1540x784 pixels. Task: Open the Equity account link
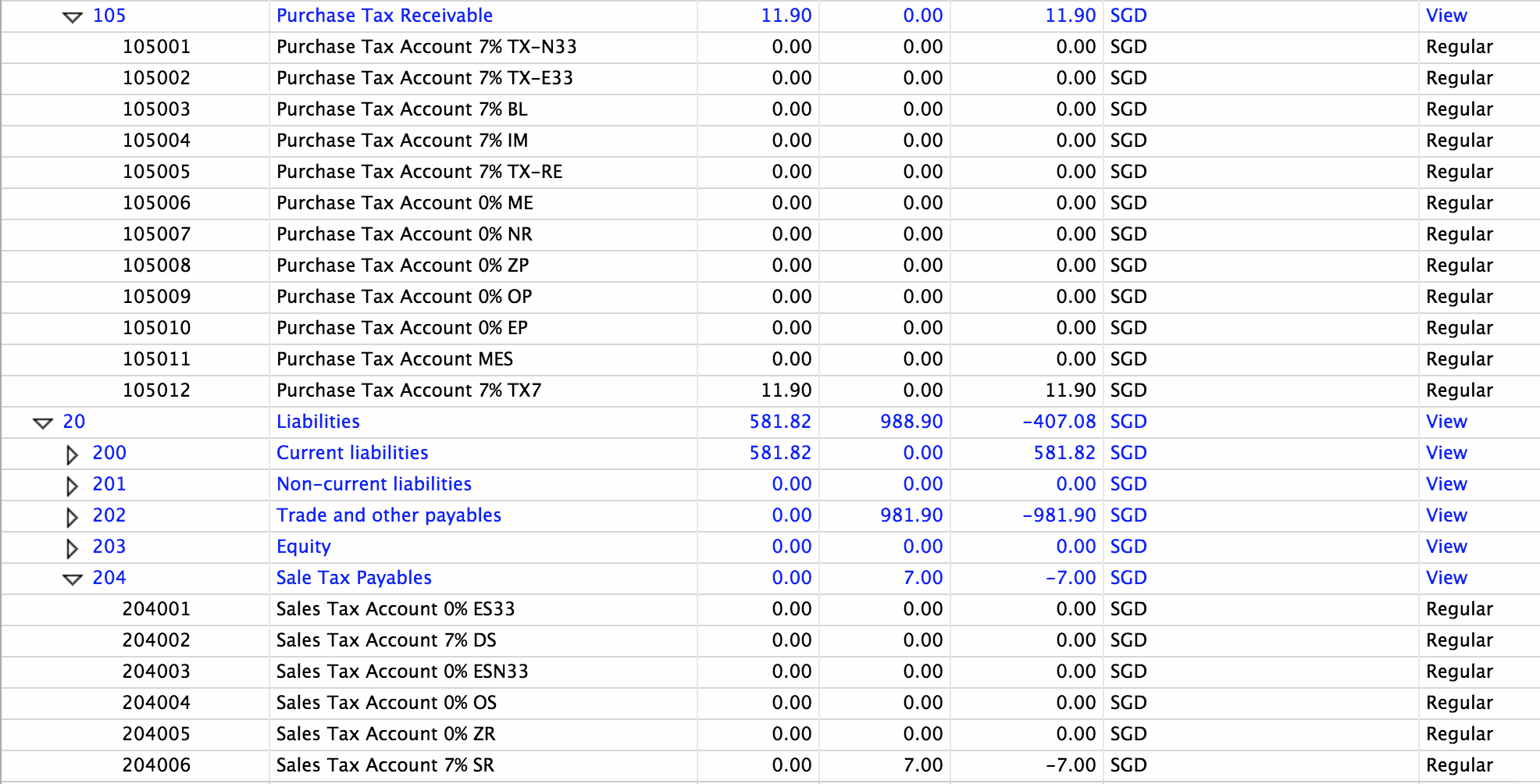pos(304,547)
